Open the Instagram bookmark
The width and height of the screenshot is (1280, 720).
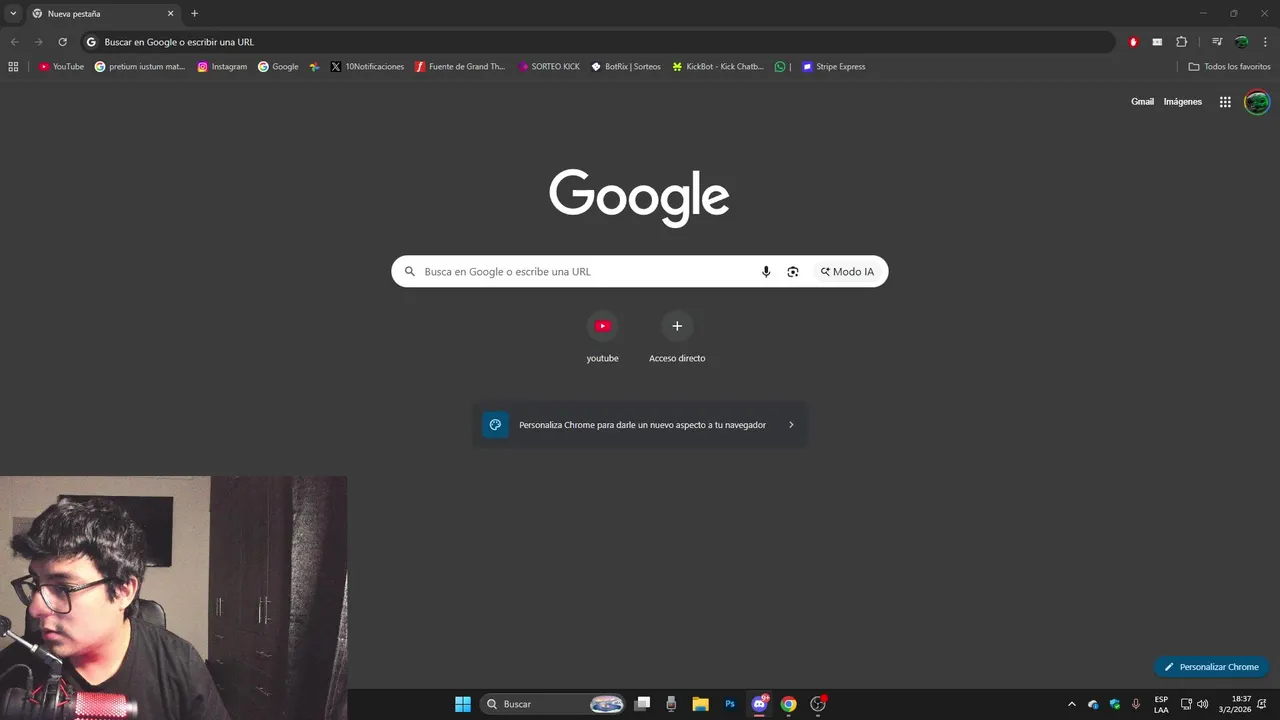coord(222,67)
